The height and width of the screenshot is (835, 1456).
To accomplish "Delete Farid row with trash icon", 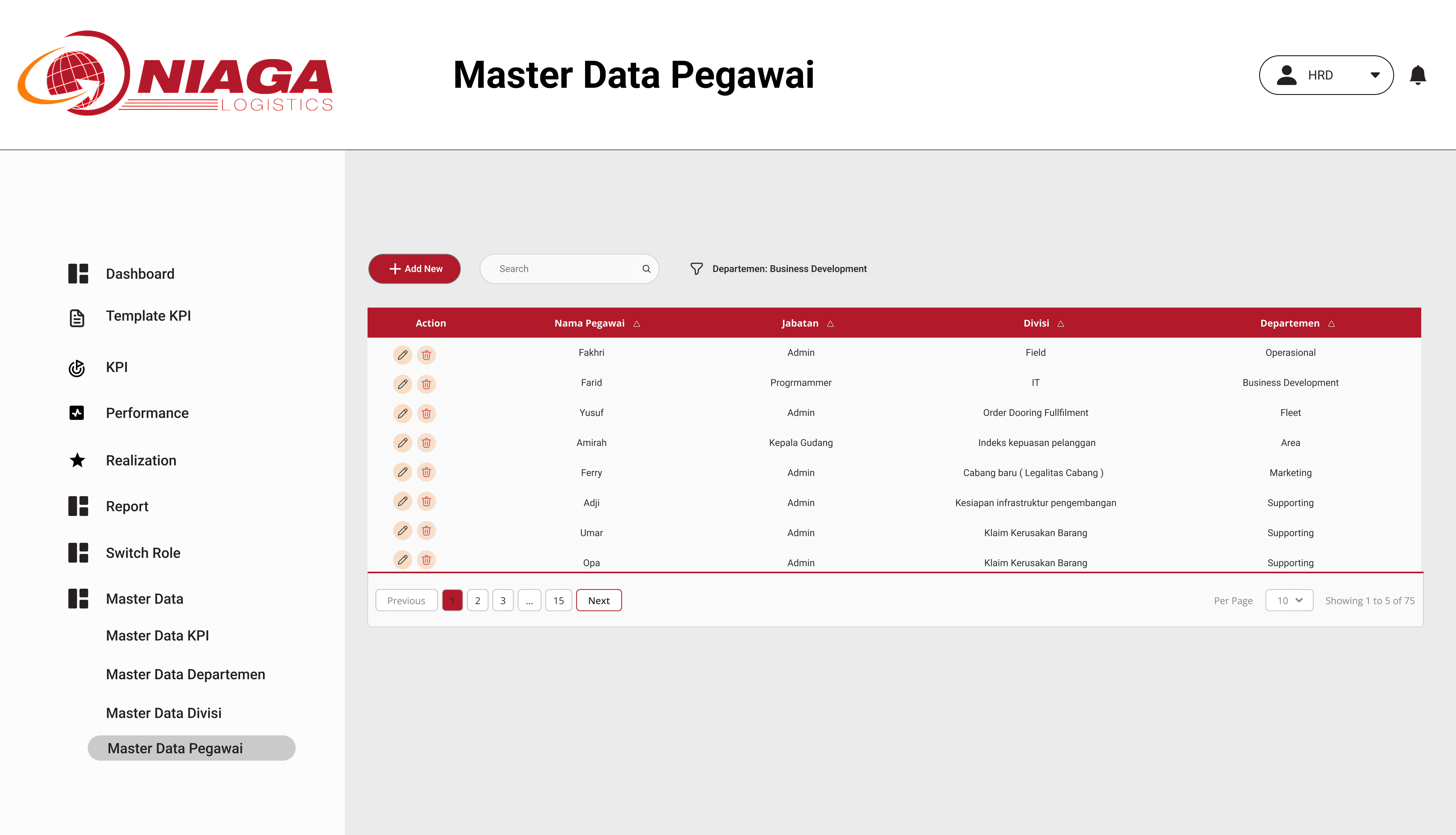I will [x=426, y=384].
